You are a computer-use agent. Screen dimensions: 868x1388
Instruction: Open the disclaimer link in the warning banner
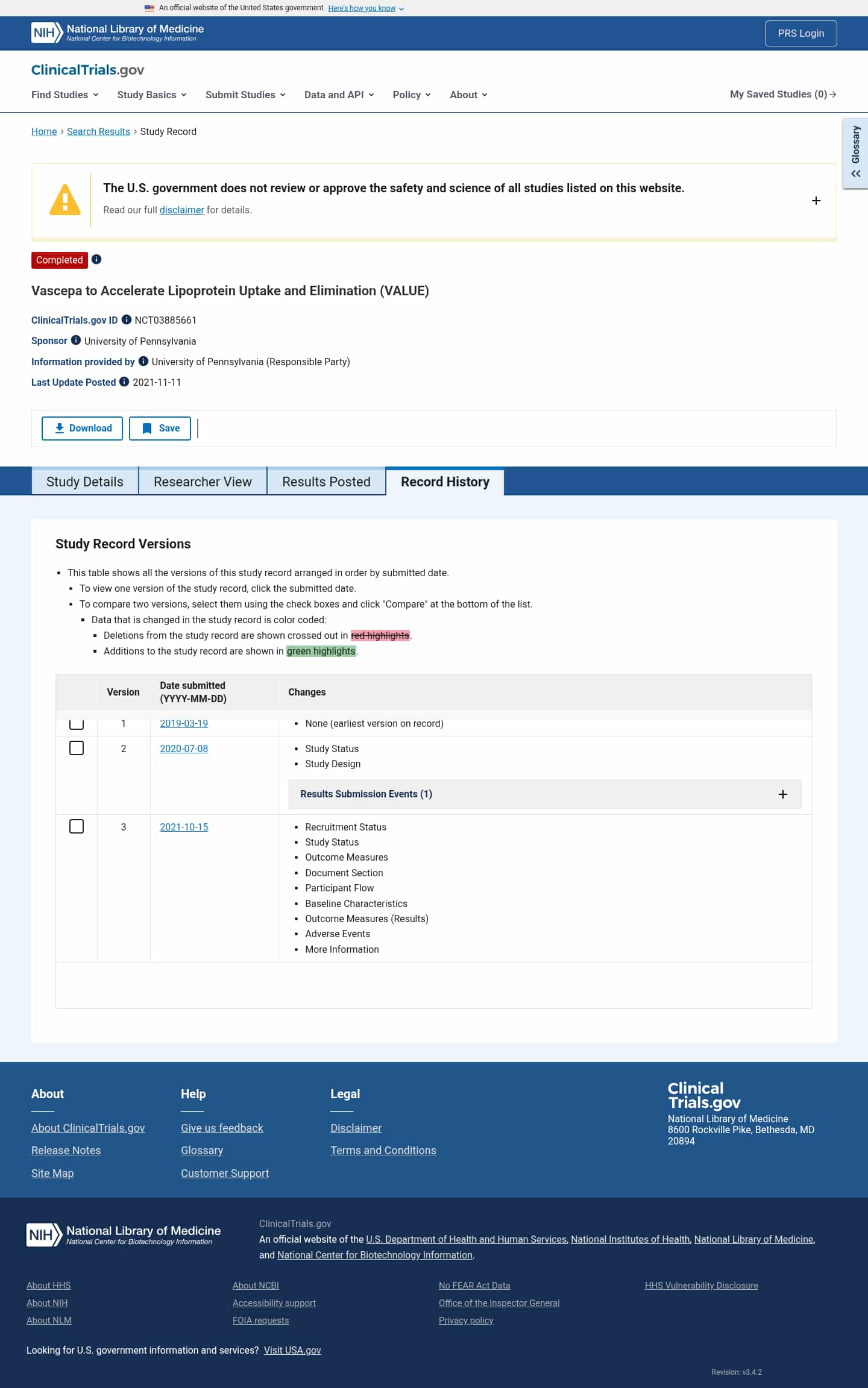pos(181,210)
